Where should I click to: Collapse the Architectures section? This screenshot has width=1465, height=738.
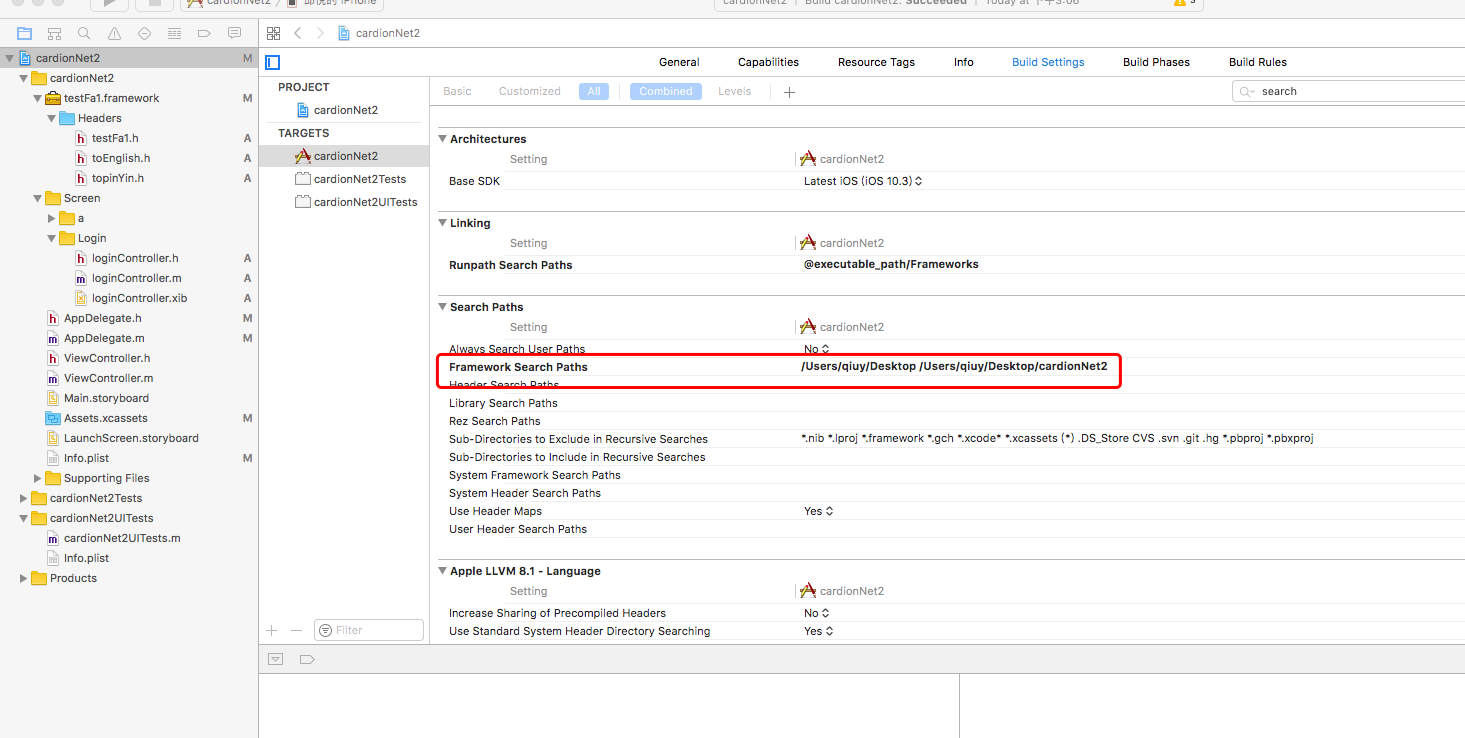tap(442, 139)
